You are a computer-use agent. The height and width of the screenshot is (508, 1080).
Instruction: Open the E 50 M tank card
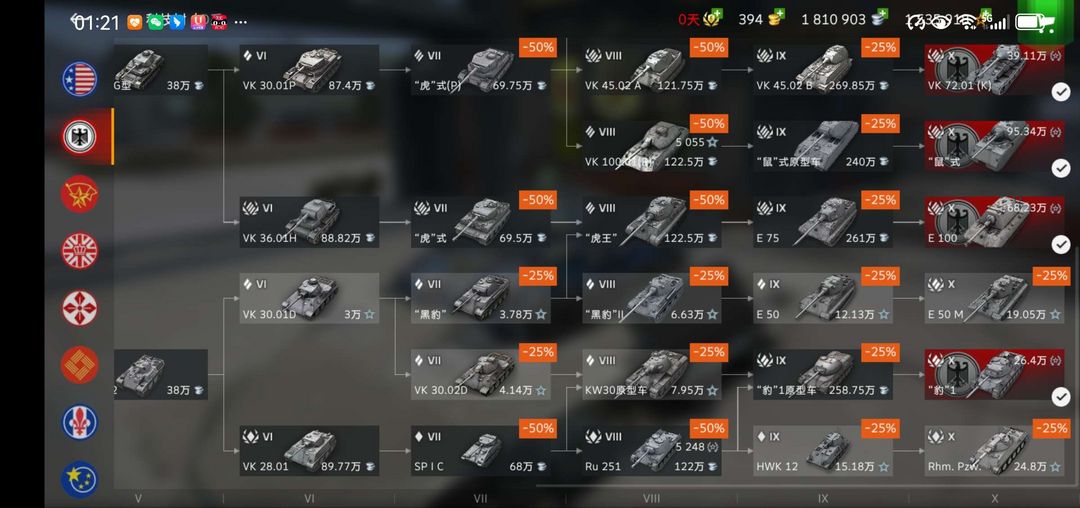pos(993,298)
